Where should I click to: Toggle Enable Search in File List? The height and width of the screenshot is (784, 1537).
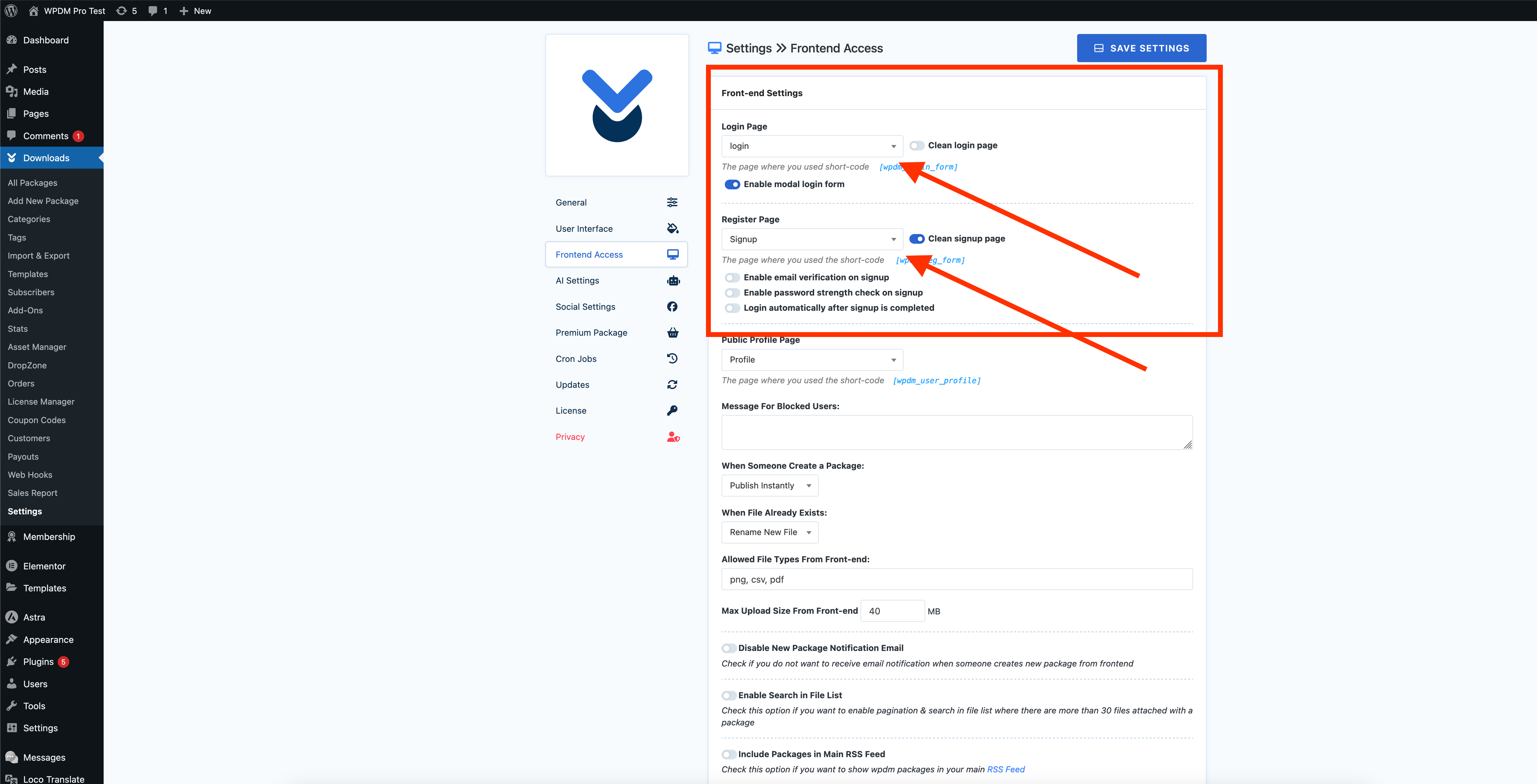tap(729, 695)
